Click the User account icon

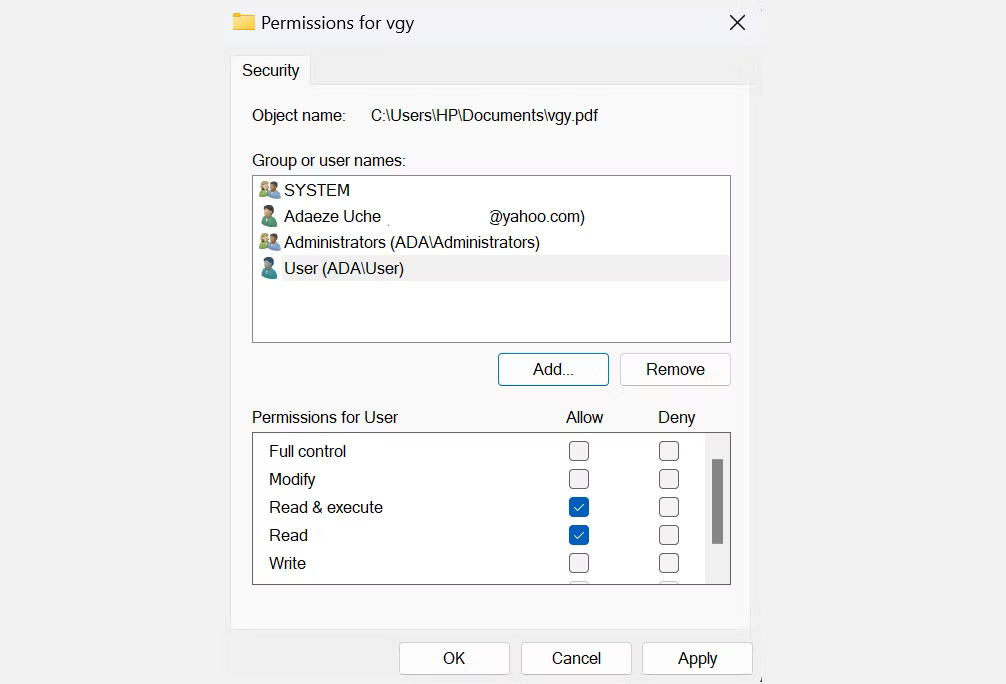click(269, 268)
